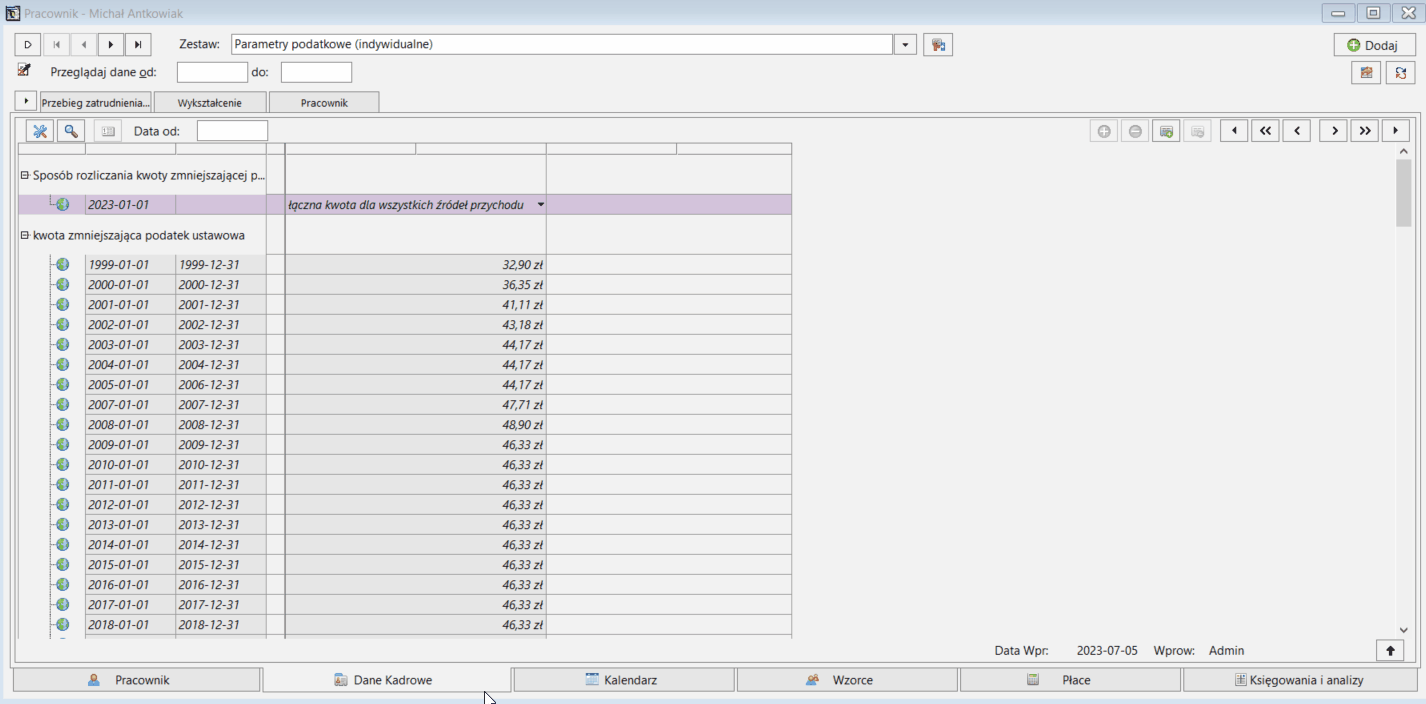Click the Dodaj button
1426x704 pixels.
[x=1374, y=45]
